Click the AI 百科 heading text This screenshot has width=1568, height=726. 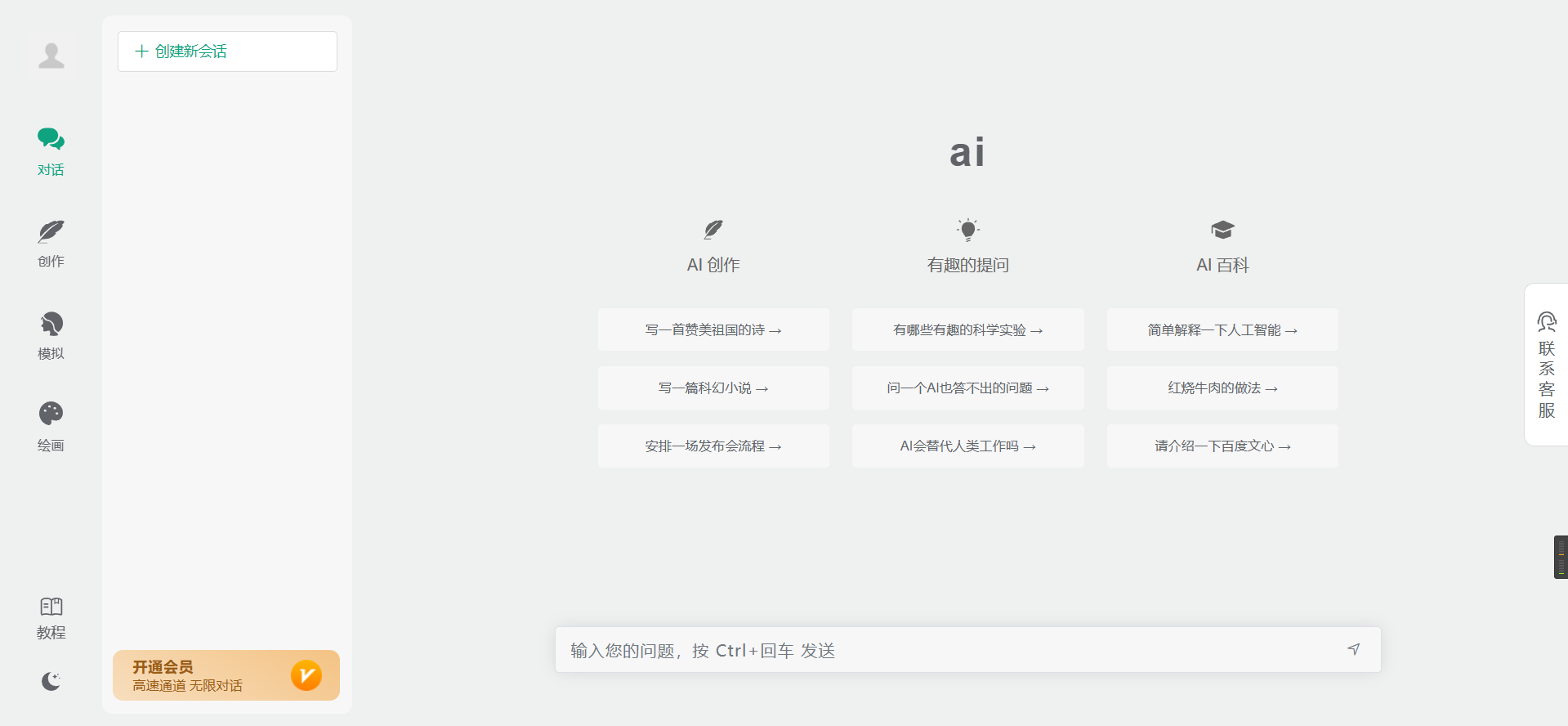pyautogui.click(x=1222, y=265)
